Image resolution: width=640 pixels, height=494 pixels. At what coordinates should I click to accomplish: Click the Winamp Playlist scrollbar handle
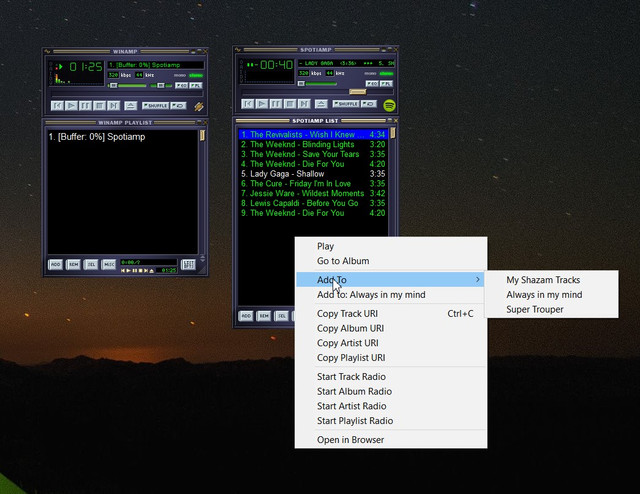202,136
